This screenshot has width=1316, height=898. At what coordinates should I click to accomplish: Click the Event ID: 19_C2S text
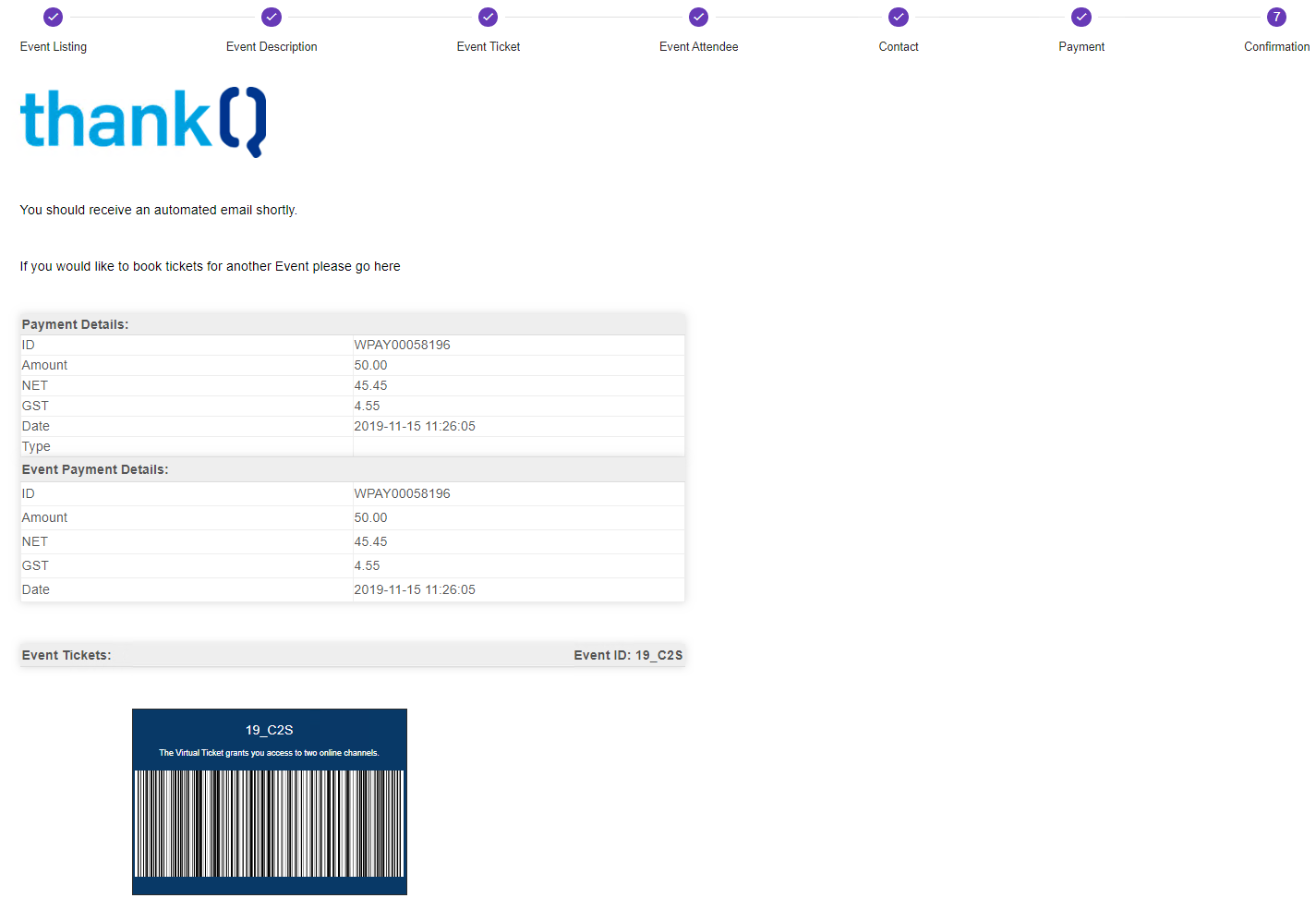coord(628,655)
